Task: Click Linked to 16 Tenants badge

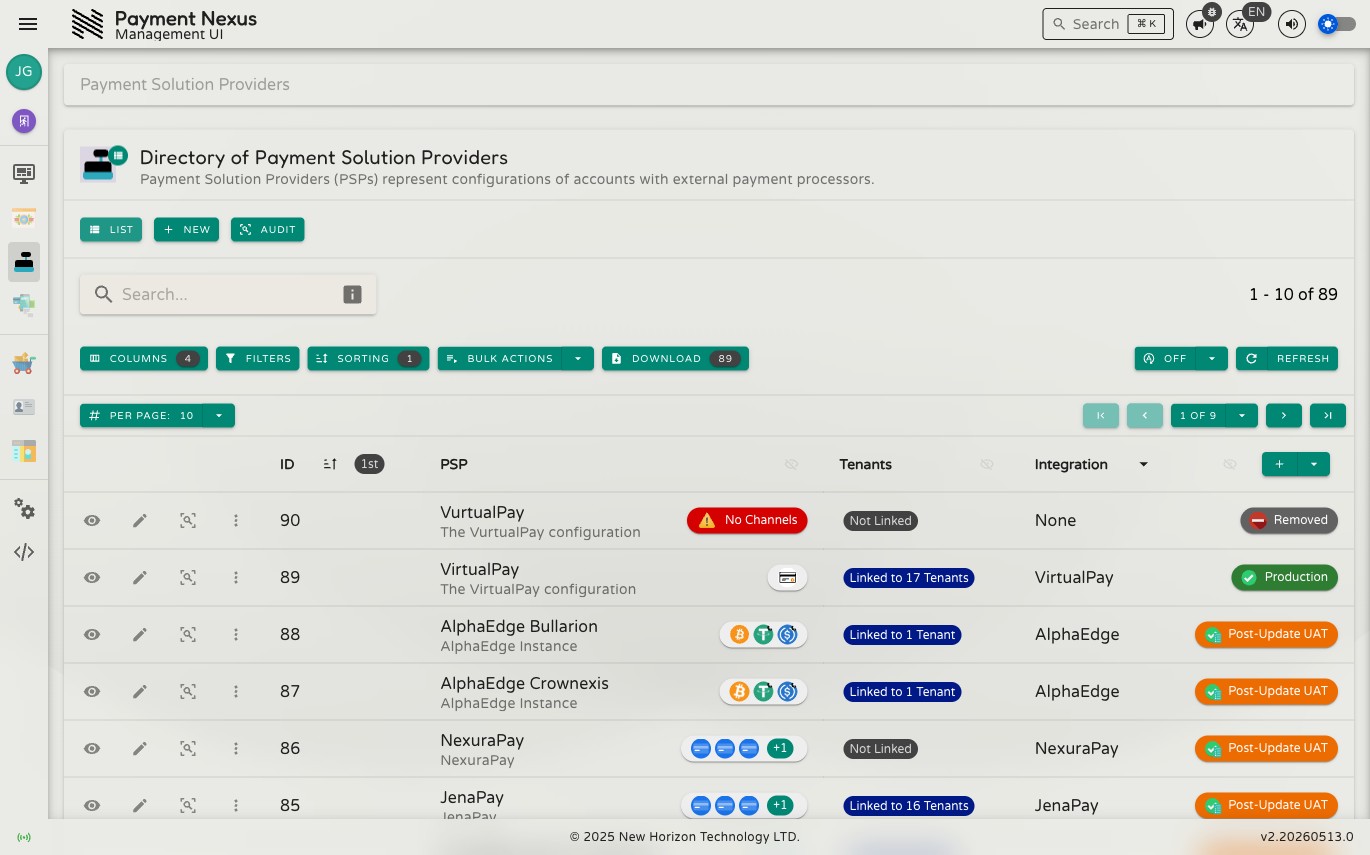Action: pyautogui.click(x=909, y=805)
